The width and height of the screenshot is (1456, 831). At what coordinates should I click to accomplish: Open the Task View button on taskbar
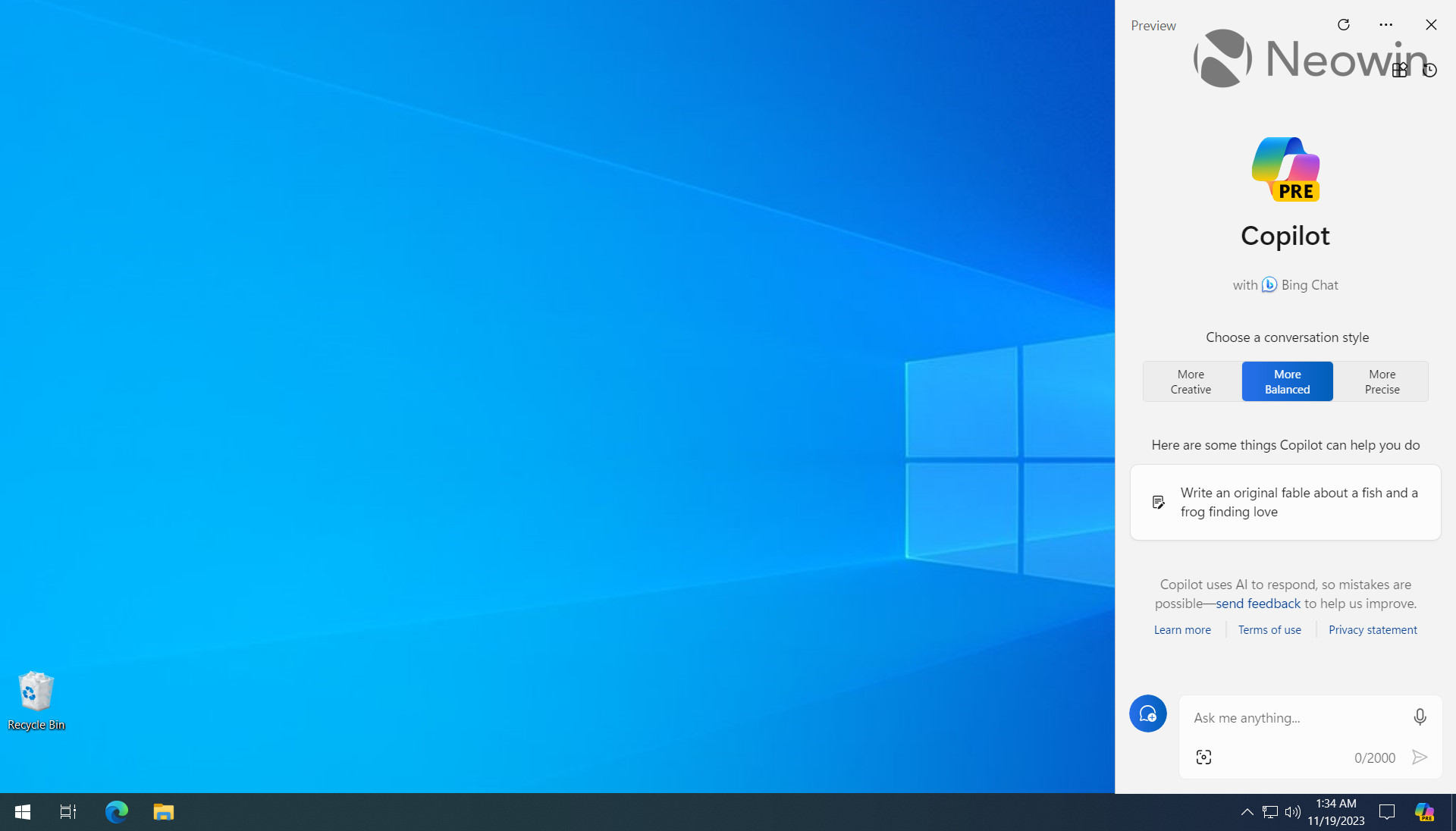pyautogui.click(x=68, y=811)
